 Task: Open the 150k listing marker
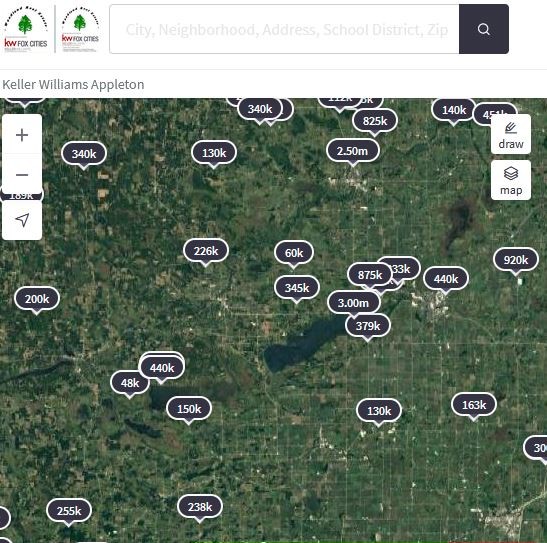(189, 409)
